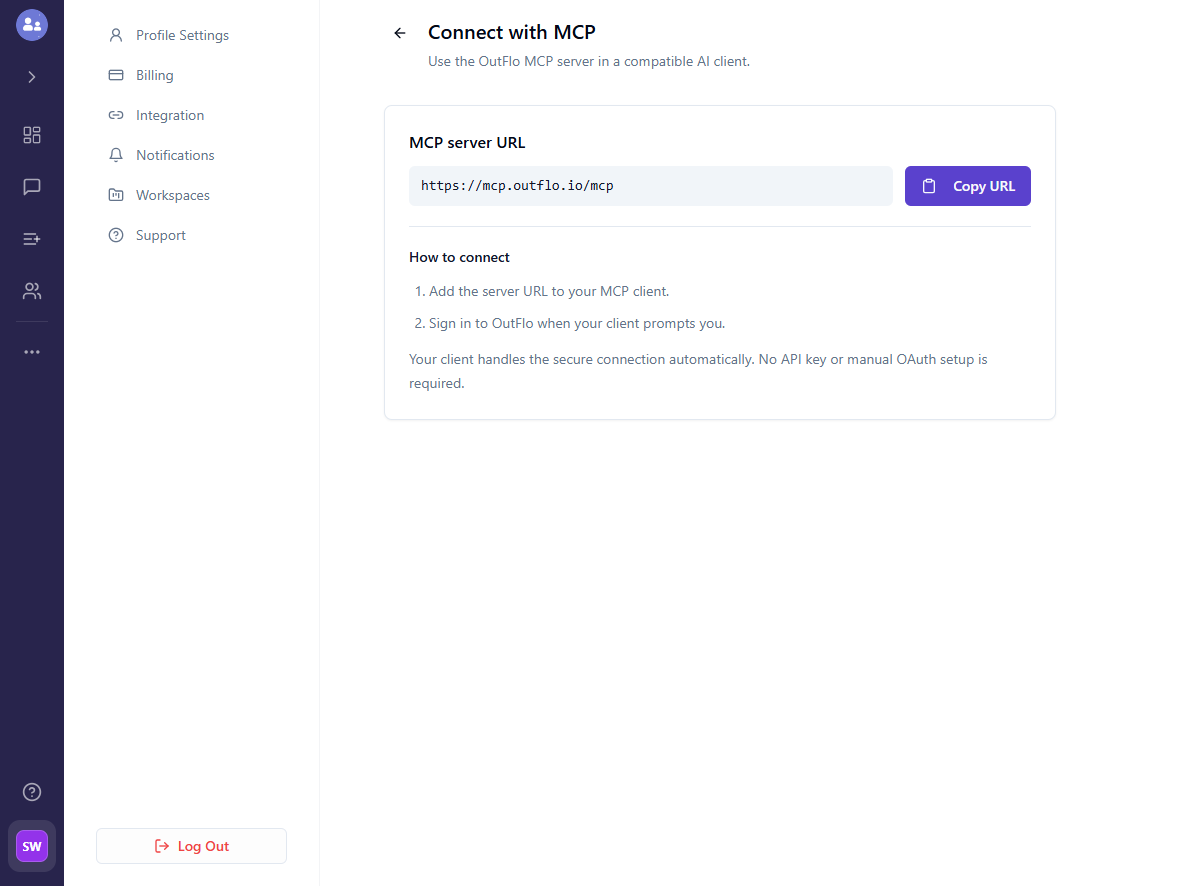This screenshot has height=886, width=1196.
Task: Open the three-dots more menu
Action: pos(32,352)
